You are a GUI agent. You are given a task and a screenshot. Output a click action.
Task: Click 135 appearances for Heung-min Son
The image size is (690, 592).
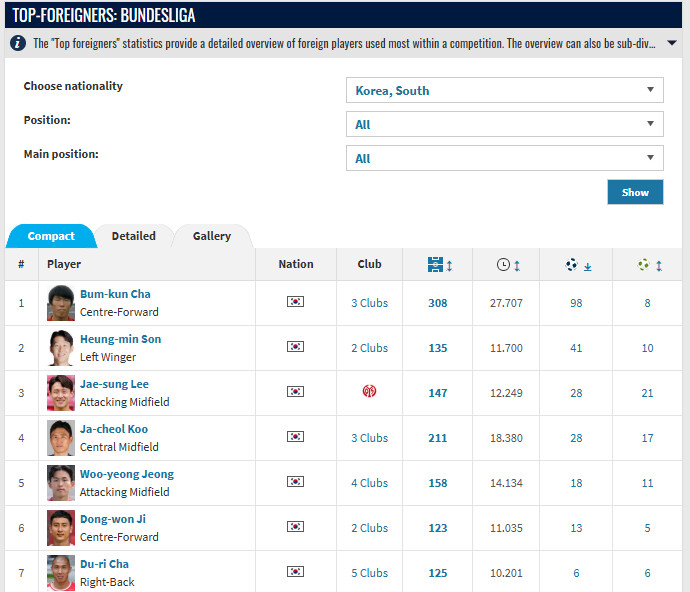tap(438, 348)
